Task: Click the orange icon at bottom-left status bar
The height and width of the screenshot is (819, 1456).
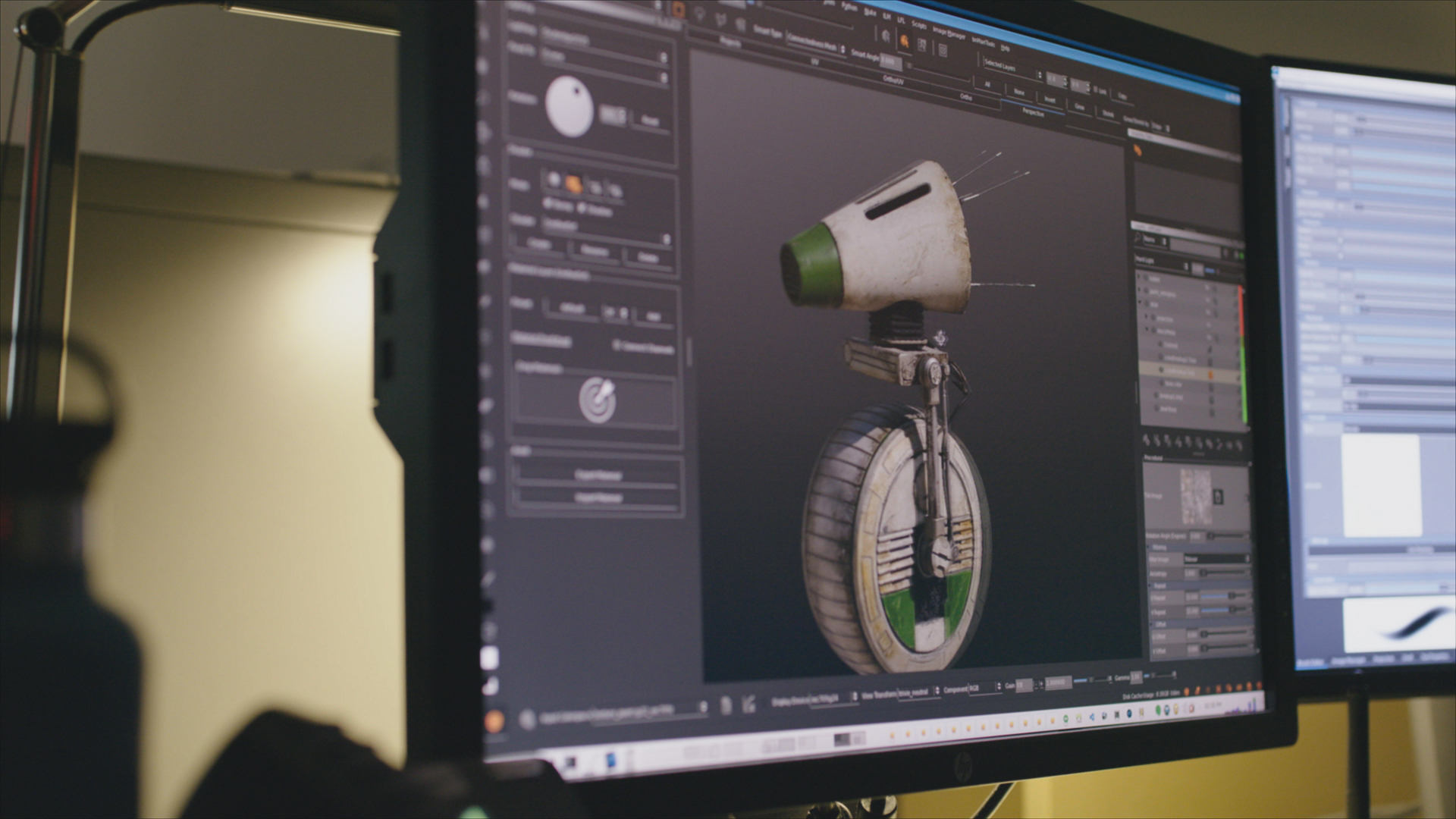Action: [494, 720]
